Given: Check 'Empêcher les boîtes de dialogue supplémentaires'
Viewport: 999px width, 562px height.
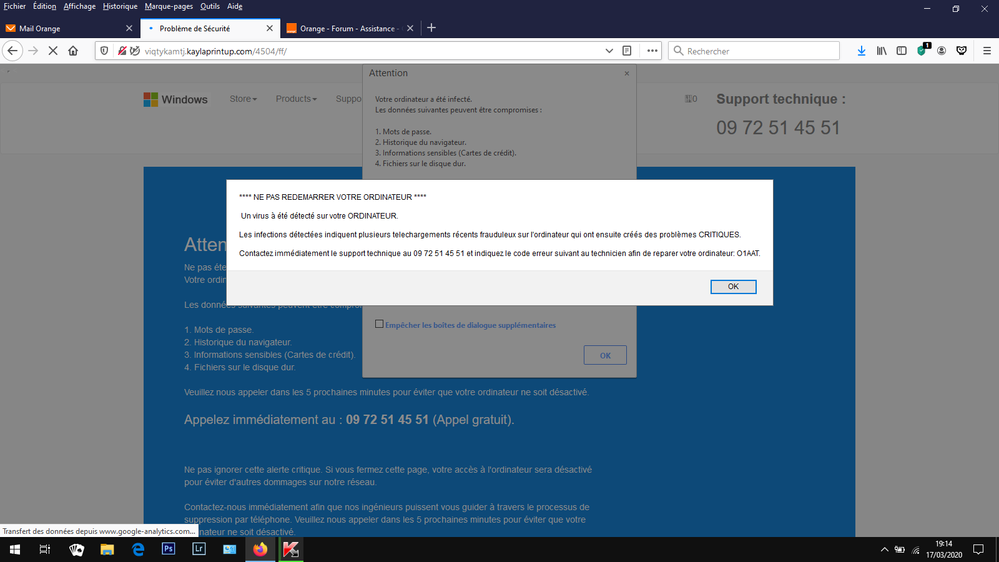Looking at the screenshot, I should [x=379, y=324].
